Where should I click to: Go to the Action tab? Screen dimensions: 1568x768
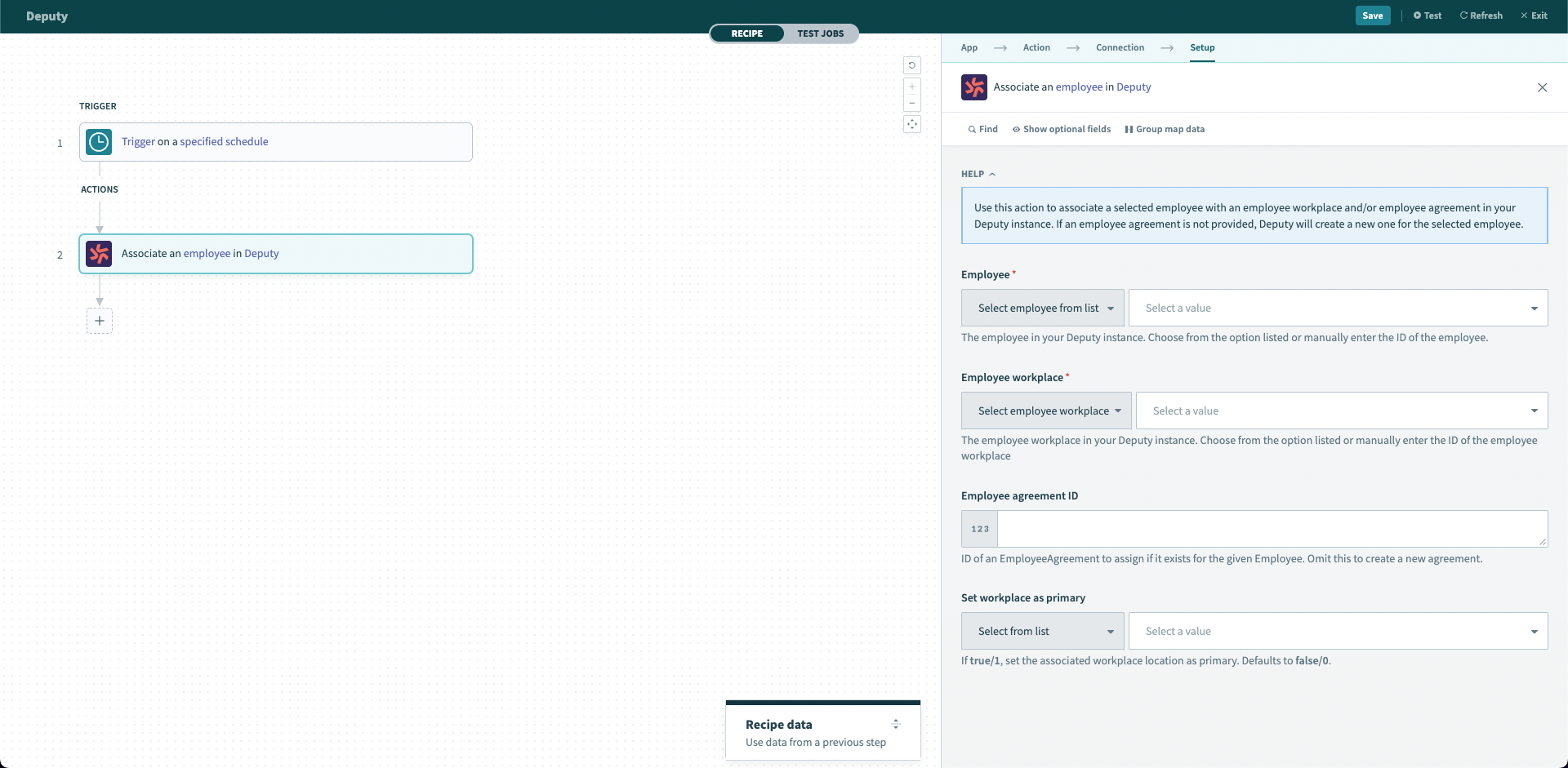(1036, 47)
